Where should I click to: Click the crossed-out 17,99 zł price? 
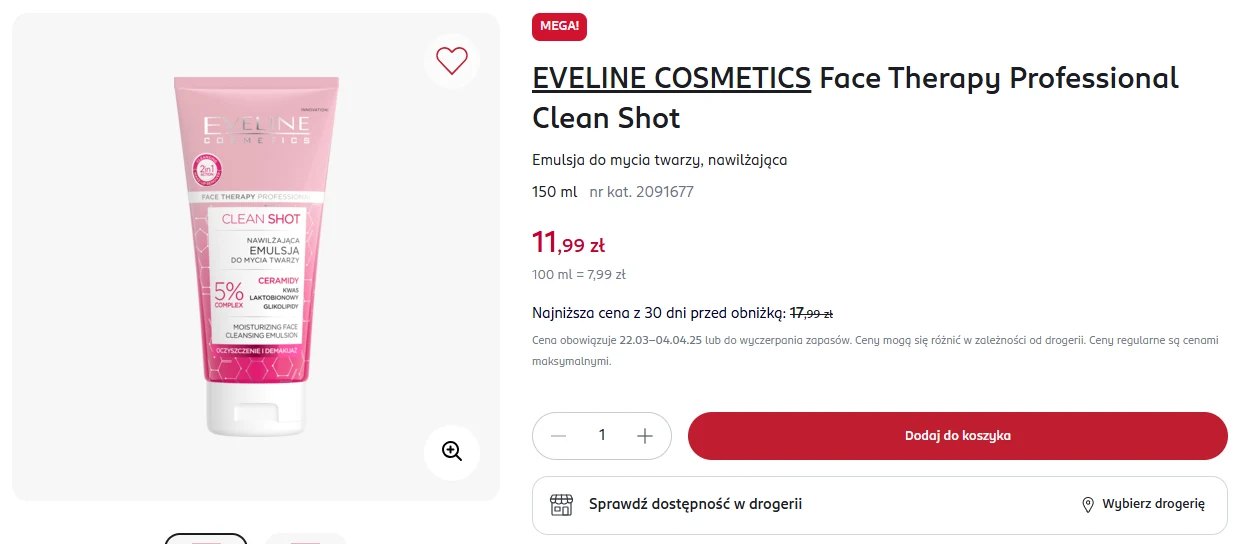pos(812,313)
